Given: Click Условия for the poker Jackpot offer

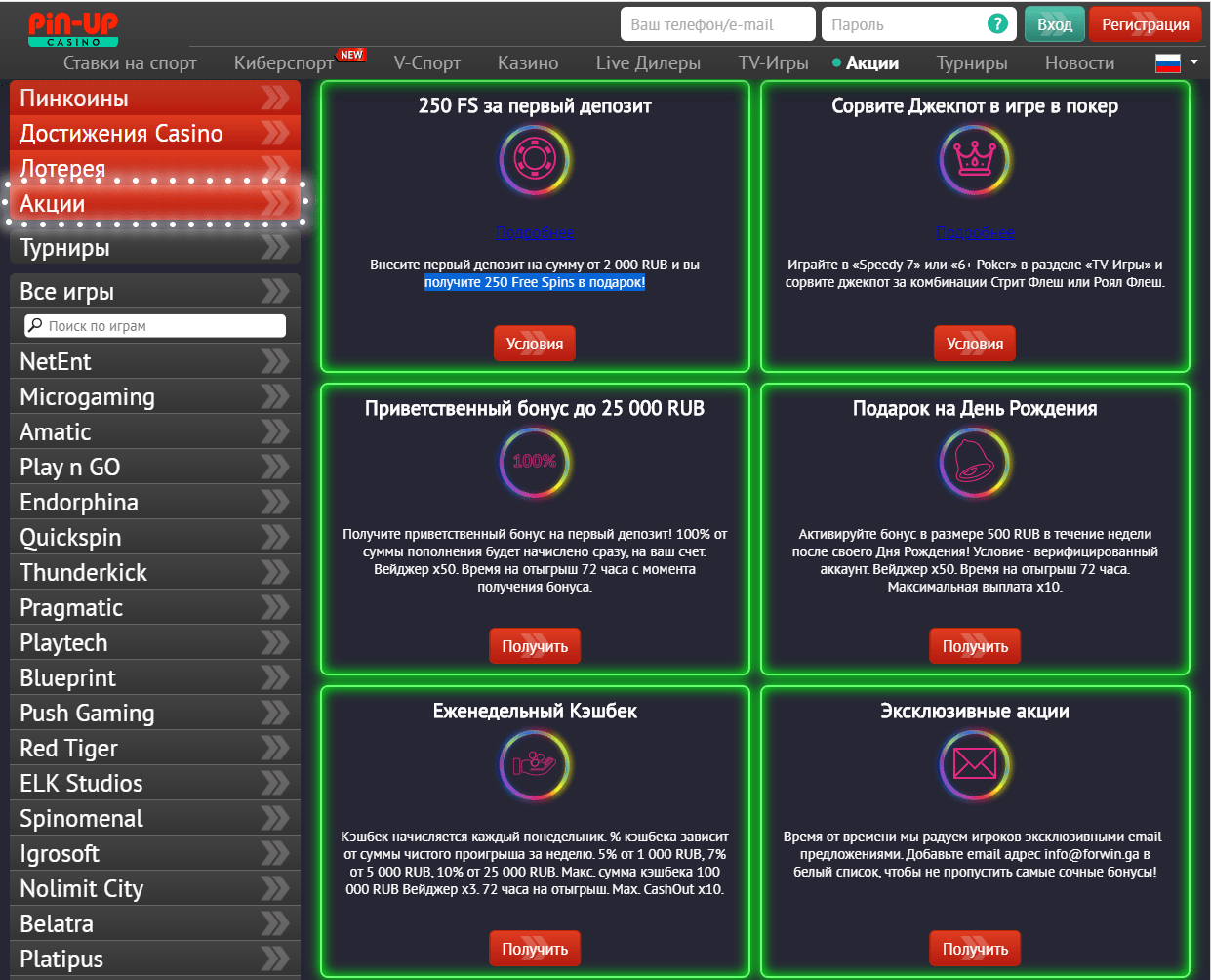Looking at the screenshot, I should pos(975,344).
